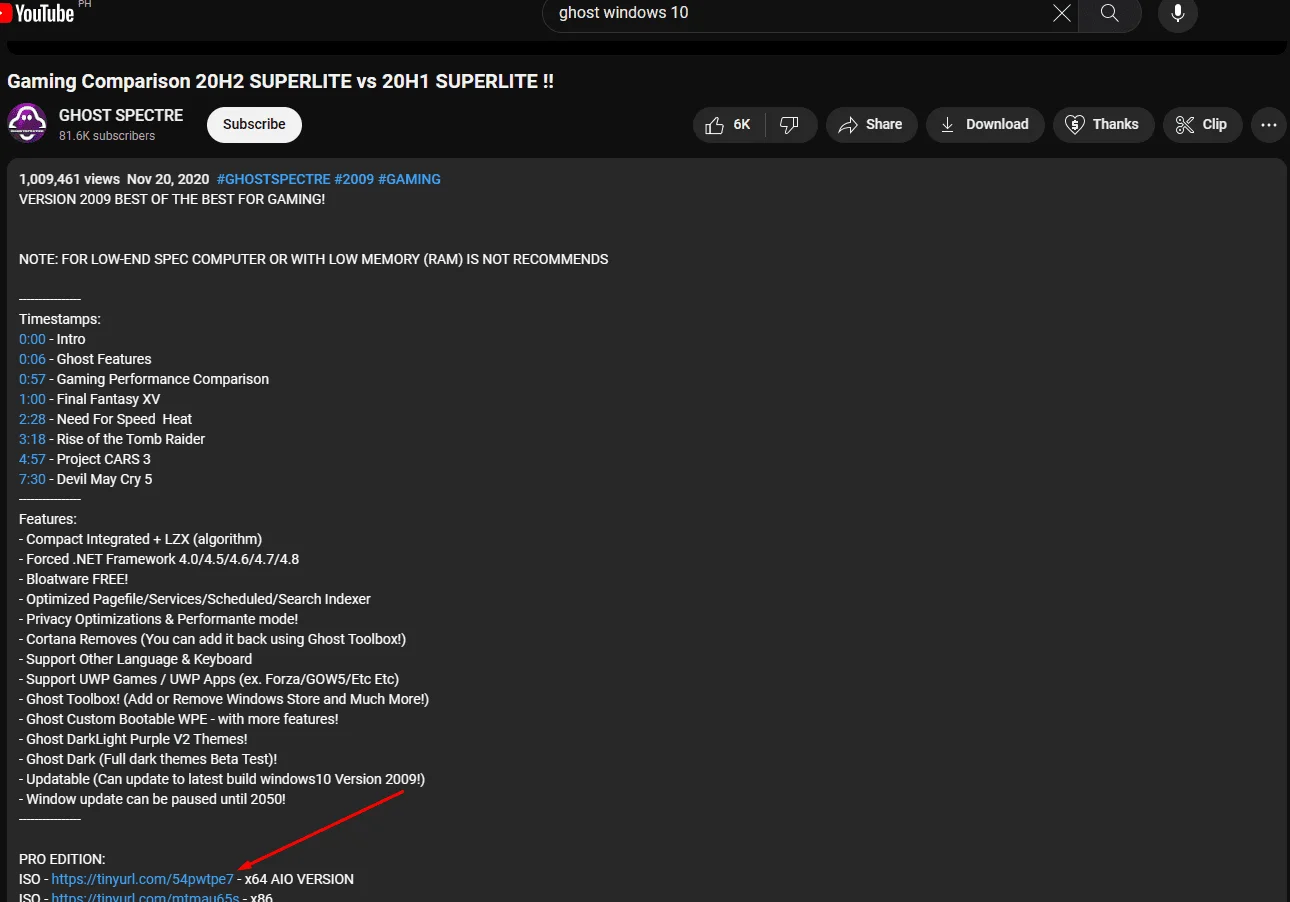Open the #GHOSTSPECTRE hashtag
This screenshot has height=902, width=1290.
273,179
